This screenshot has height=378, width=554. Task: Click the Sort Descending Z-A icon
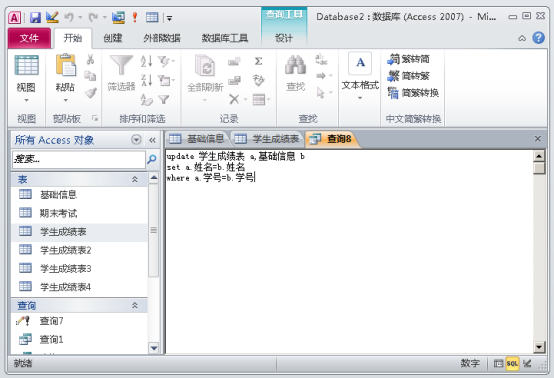click(146, 80)
